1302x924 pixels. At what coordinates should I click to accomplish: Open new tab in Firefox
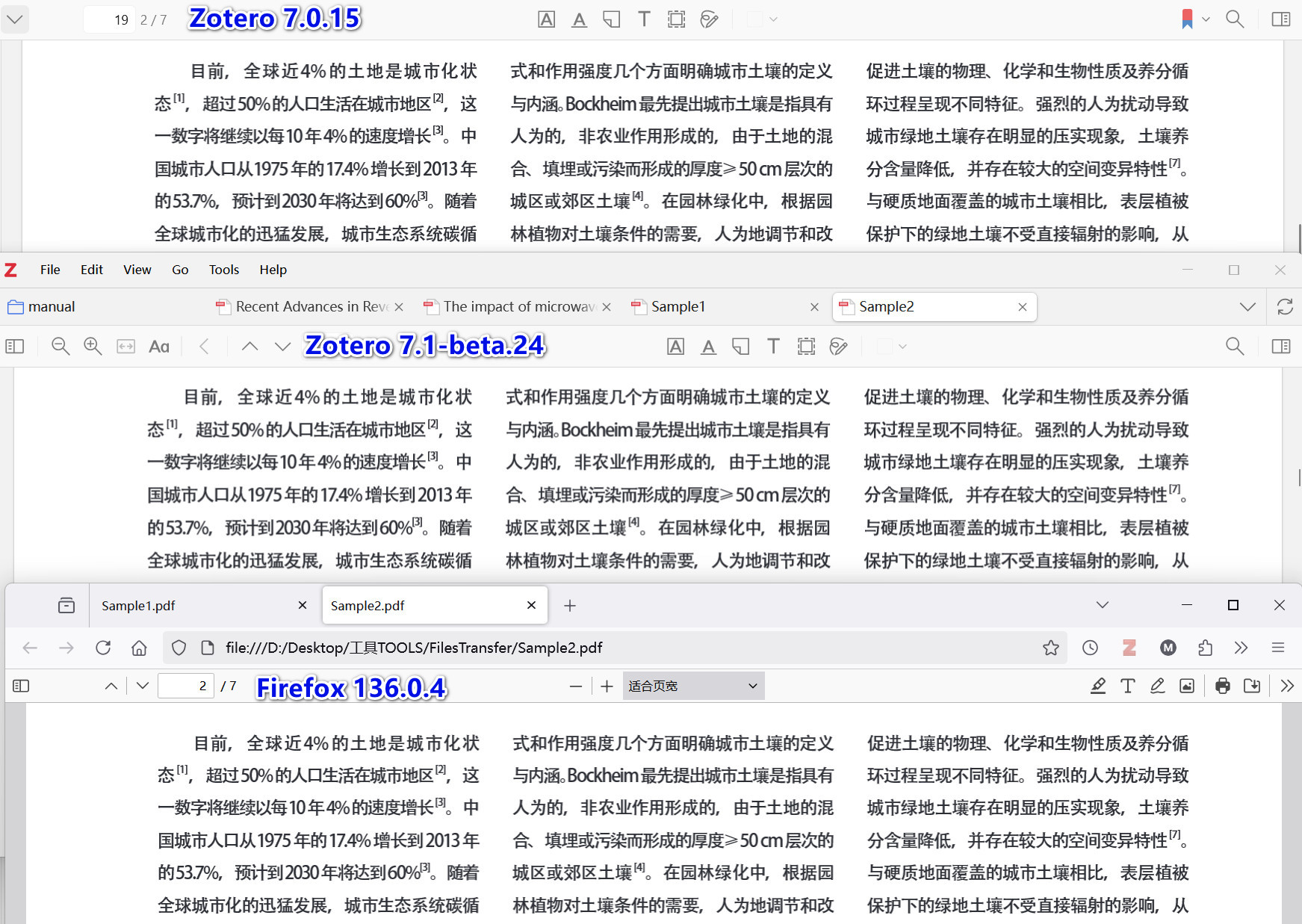[570, 606]
